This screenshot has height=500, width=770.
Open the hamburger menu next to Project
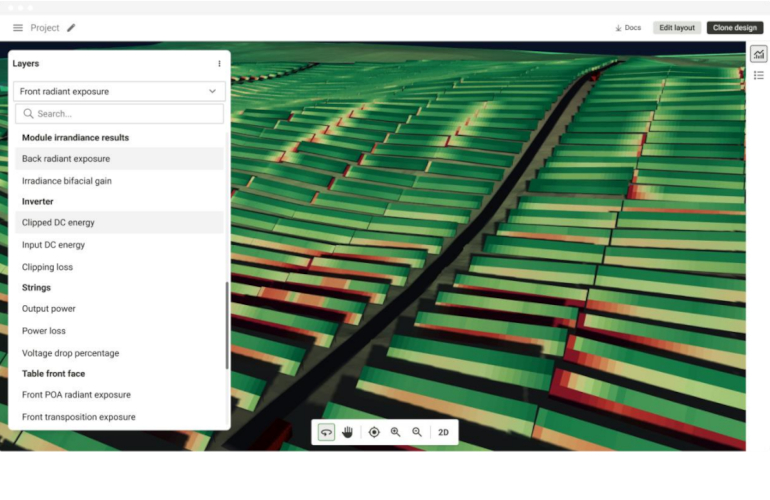click(18, 28)
